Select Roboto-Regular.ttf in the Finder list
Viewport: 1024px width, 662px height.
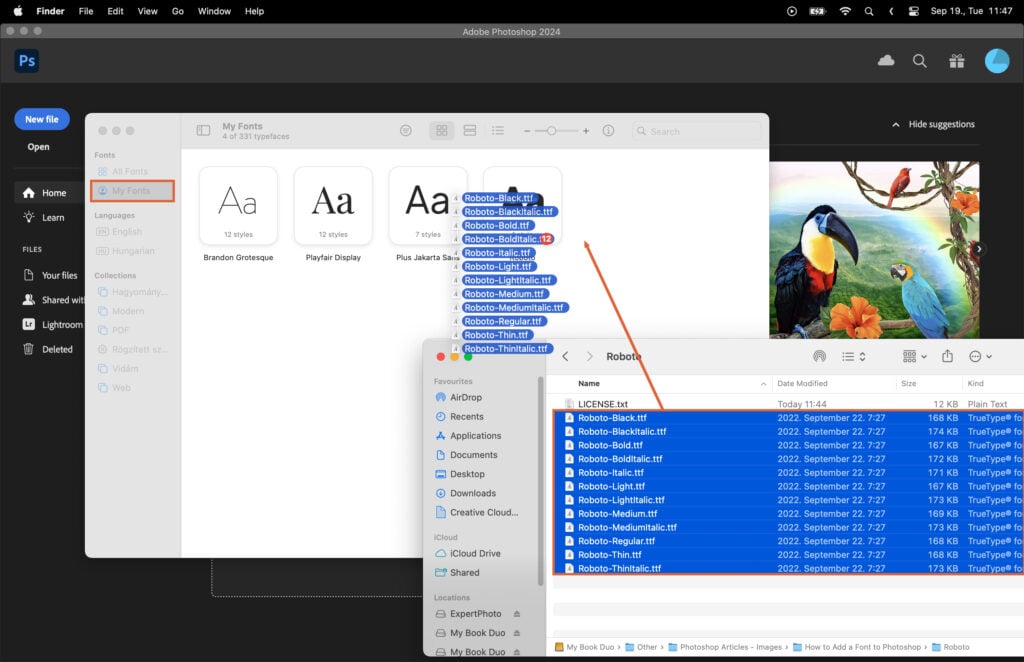pyautogui.click(x=617, y=540)
